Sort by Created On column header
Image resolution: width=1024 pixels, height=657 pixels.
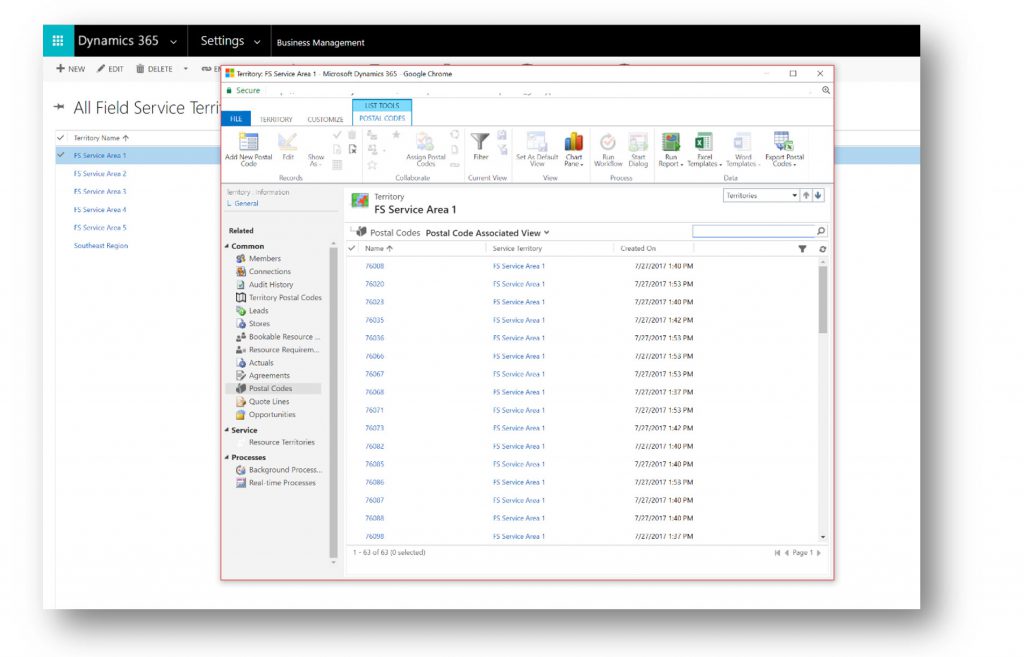[x=638, y=249]
